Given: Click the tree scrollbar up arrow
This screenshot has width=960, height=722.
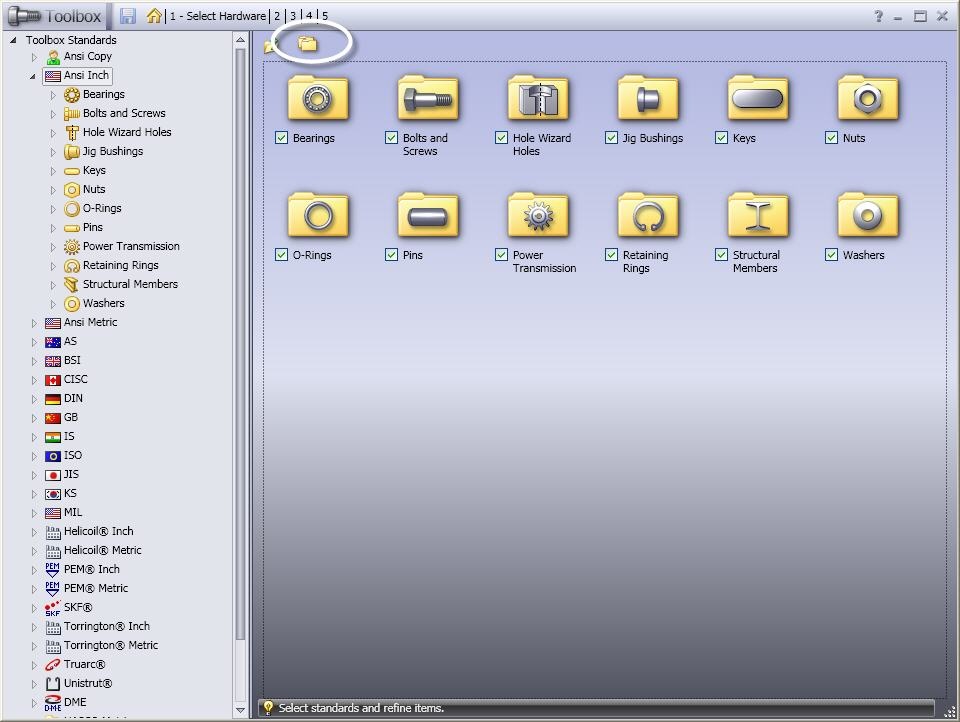Looking at the screenshot, I should pos(240,40).
